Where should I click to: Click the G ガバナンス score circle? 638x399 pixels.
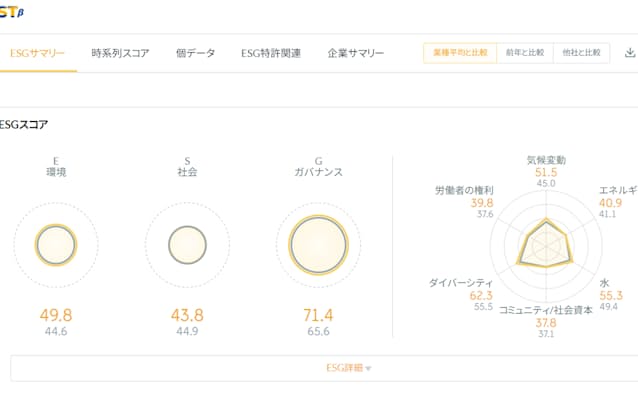[318, 245]
